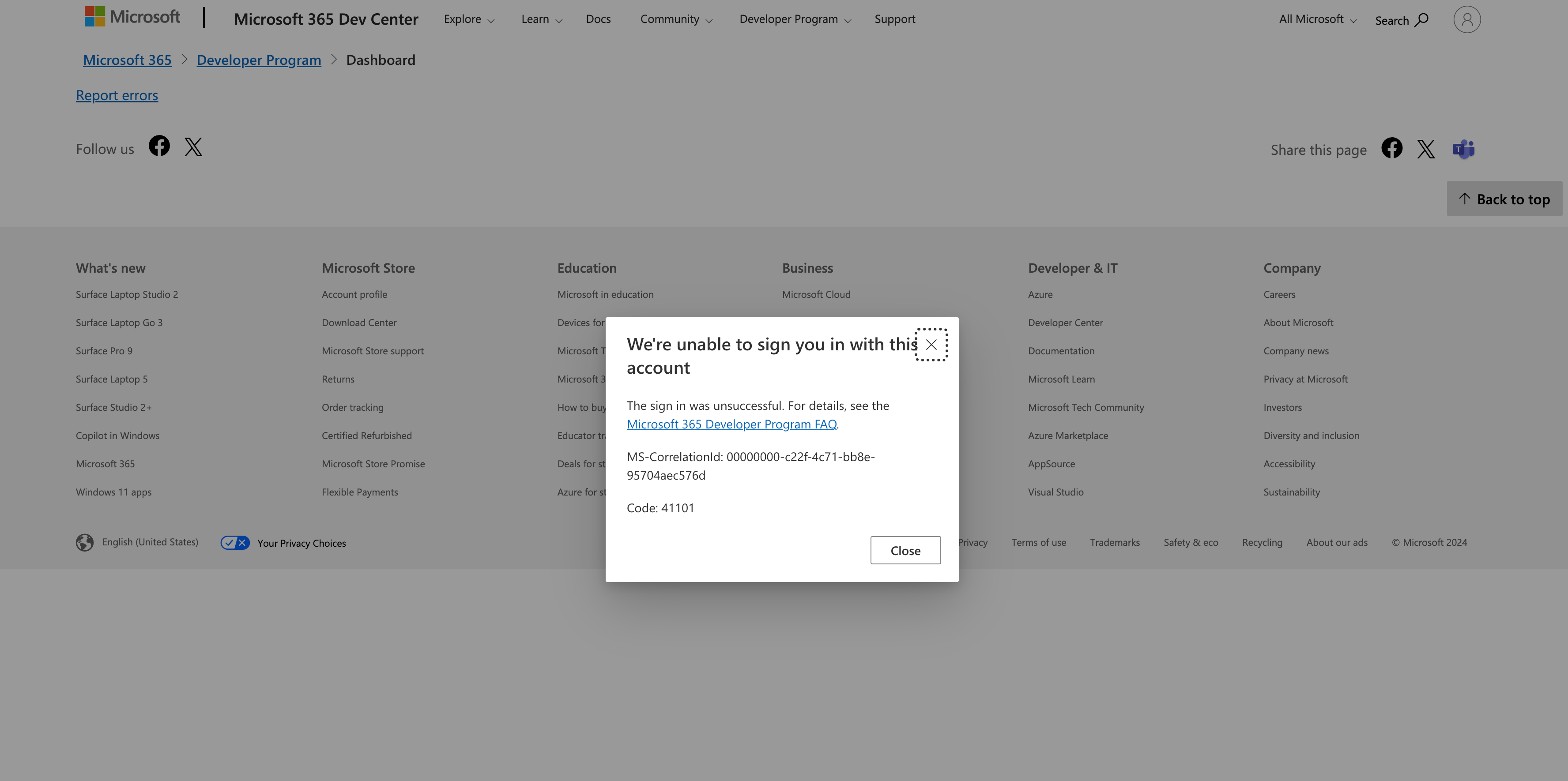The height and width of the screenshot is (781, 1568).
Task: Open Copilot in Windows link
Action: (117, 436)
